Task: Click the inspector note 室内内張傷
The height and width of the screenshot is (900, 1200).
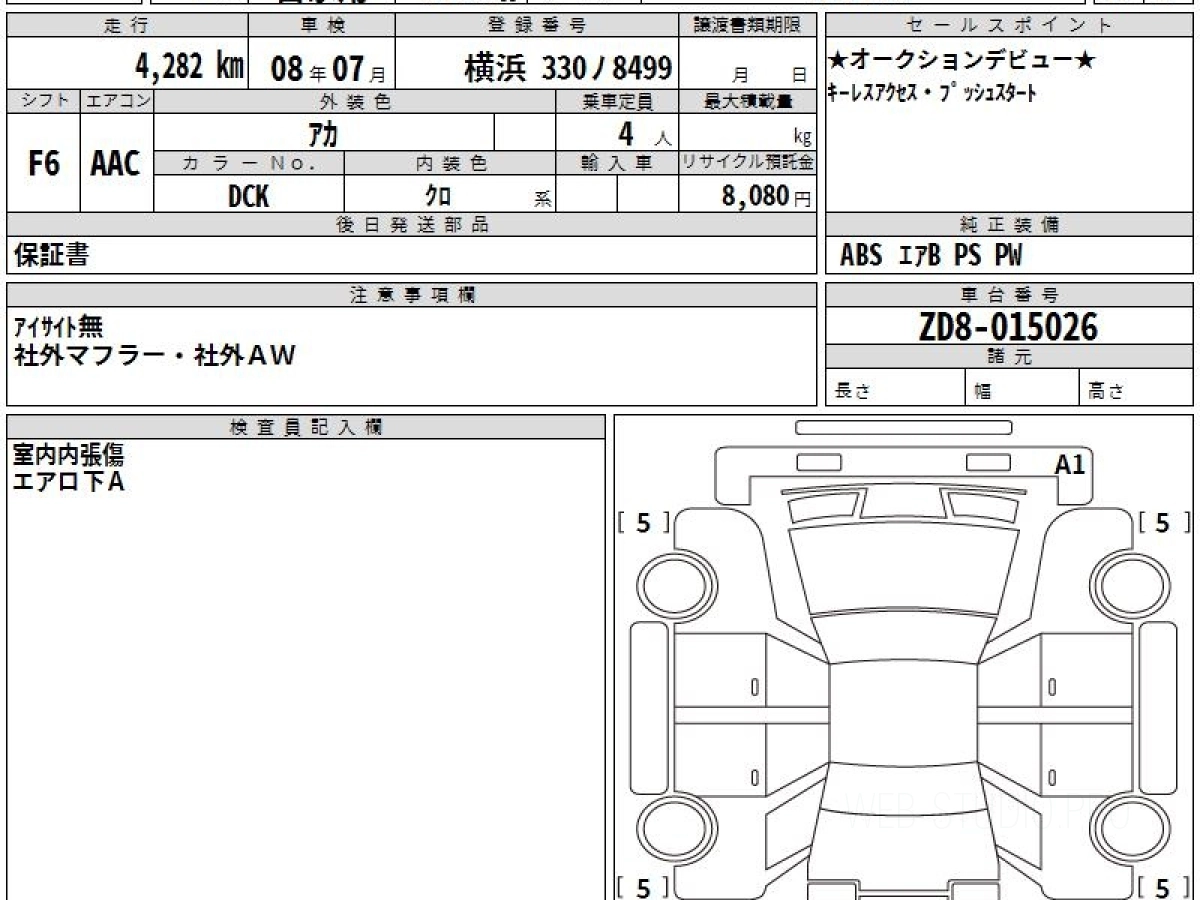Action: [x=68, y=456]
